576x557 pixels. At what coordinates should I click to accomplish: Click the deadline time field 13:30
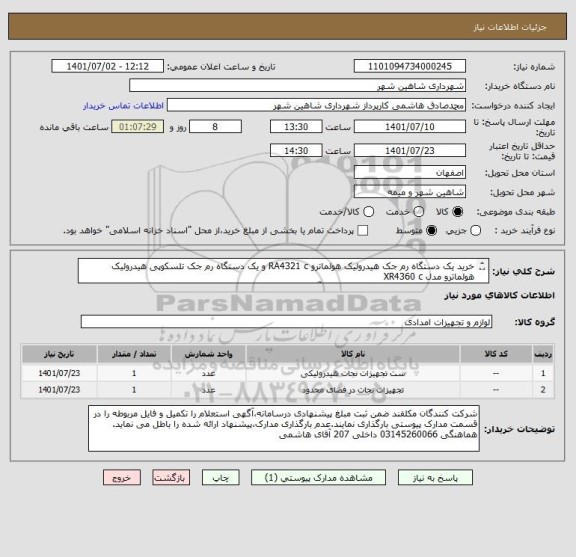[296, 127]
